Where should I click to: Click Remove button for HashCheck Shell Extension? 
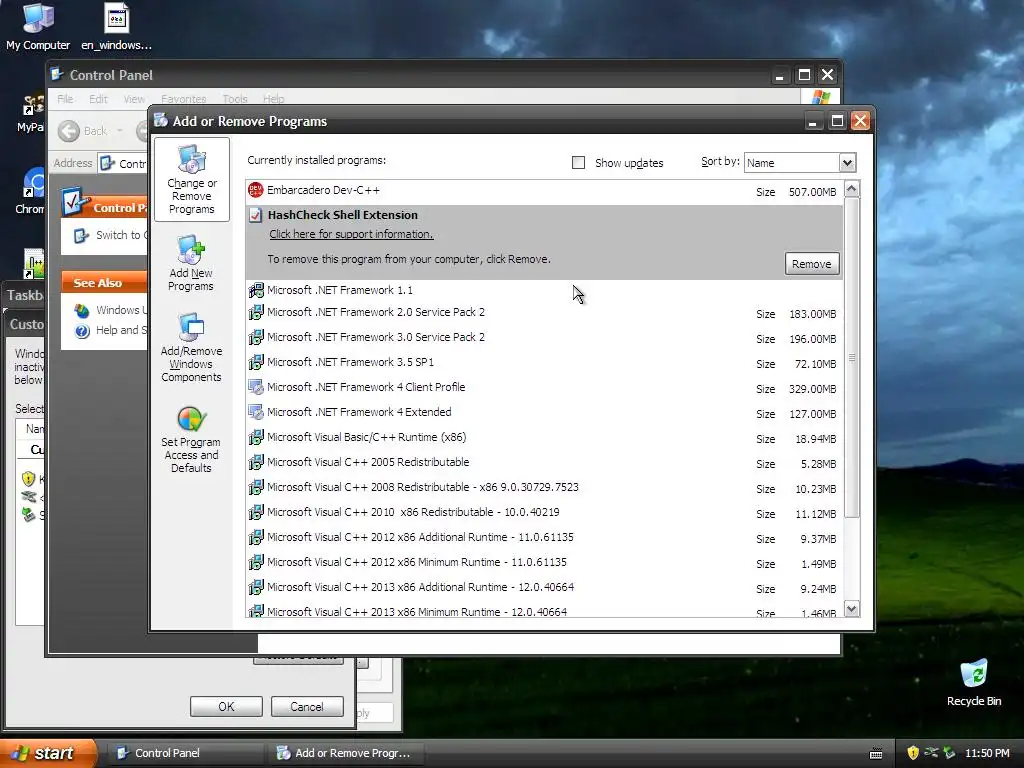pos(812,264)
